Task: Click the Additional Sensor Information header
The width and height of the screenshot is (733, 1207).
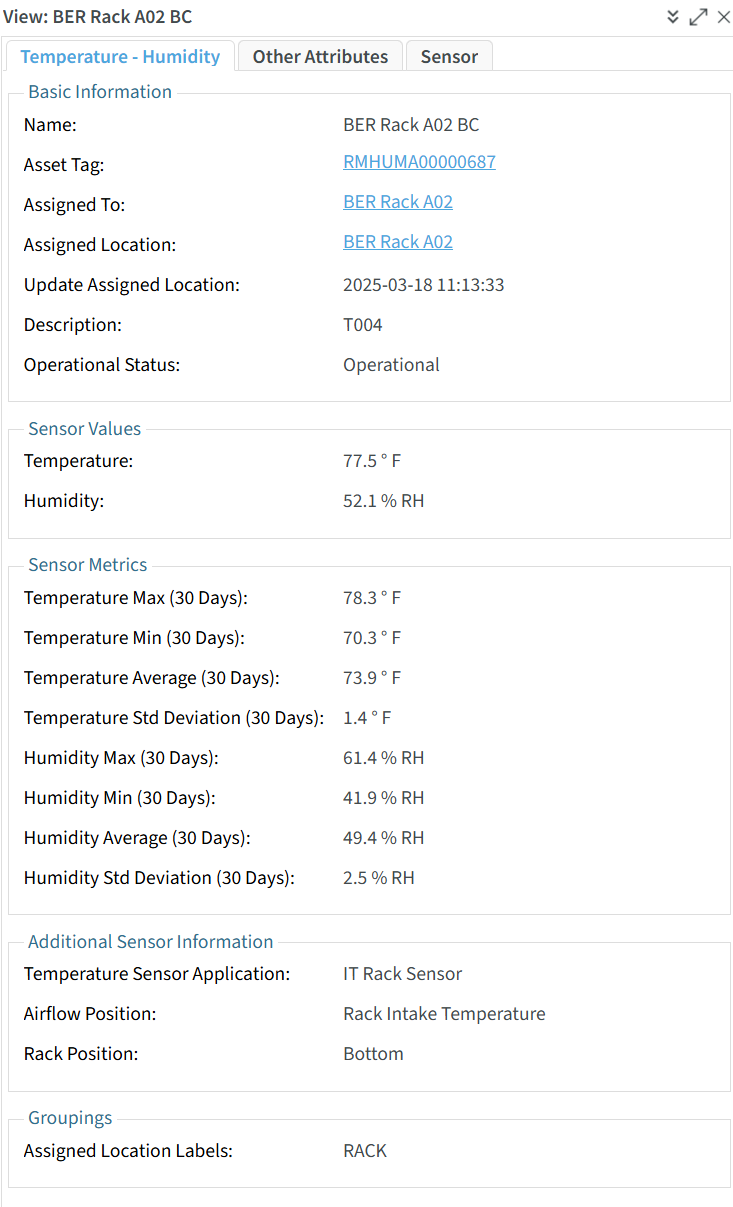Action: [150, 942]
